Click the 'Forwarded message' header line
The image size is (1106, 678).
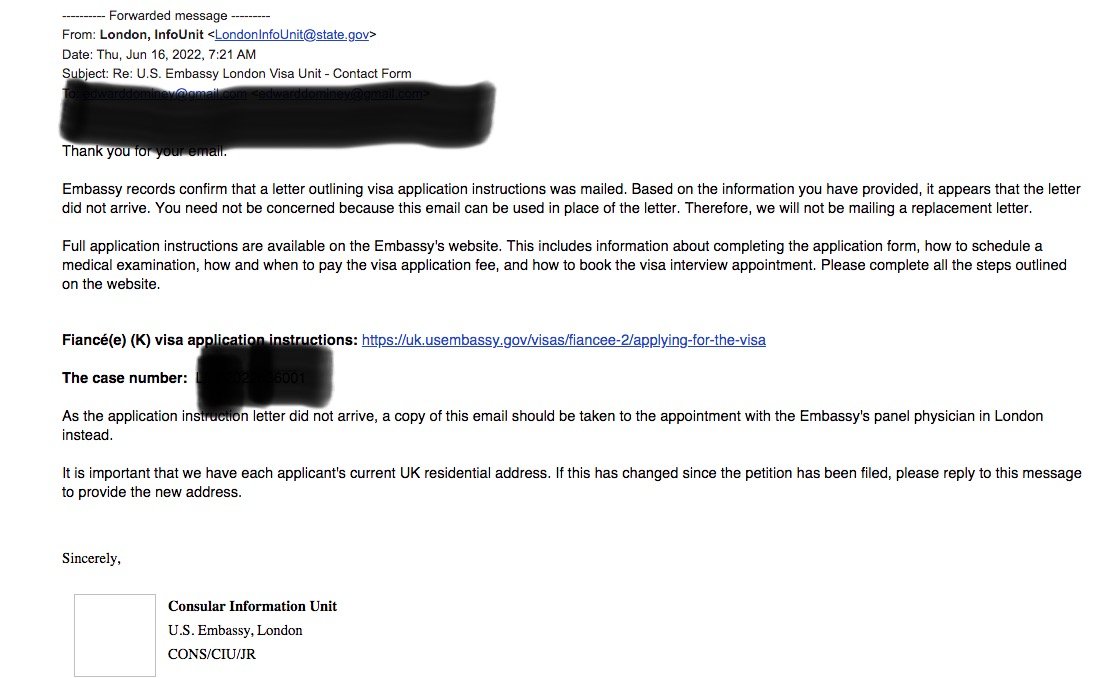(166, 15)
